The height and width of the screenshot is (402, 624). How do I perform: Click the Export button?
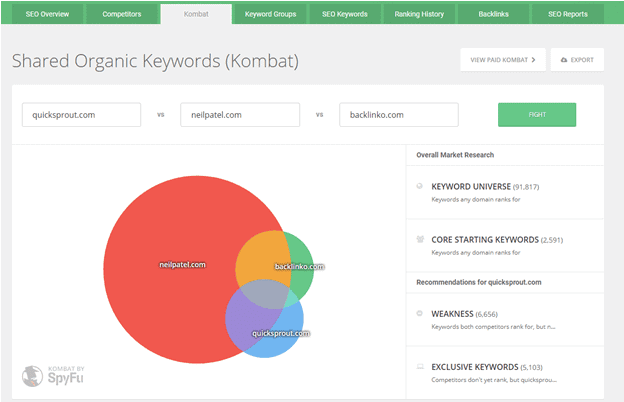(x=577, y=60)
